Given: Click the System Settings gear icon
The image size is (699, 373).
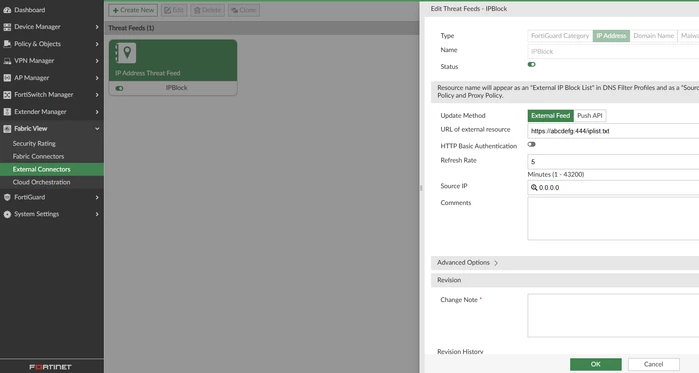Looking at the screenshot, I should click(7, 214).
